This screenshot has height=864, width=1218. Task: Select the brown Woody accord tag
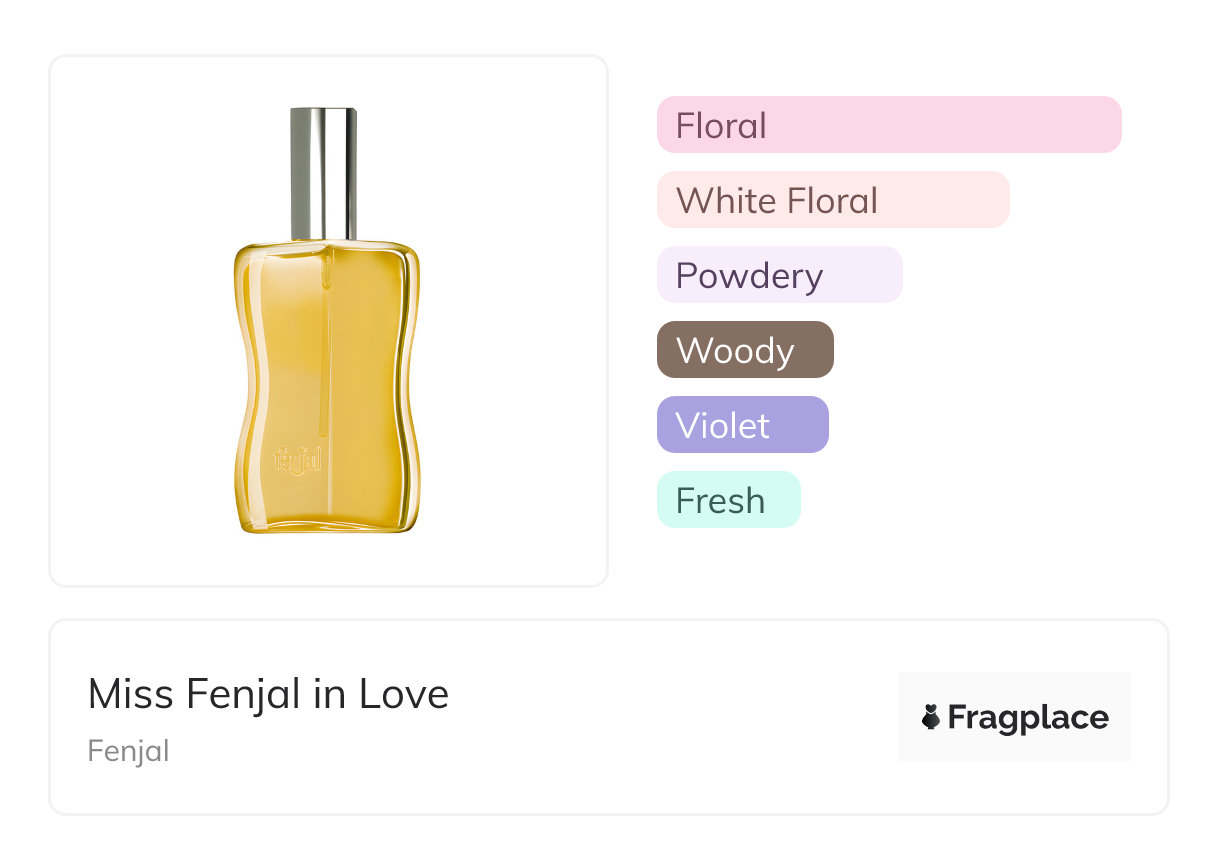coord(744,350)
